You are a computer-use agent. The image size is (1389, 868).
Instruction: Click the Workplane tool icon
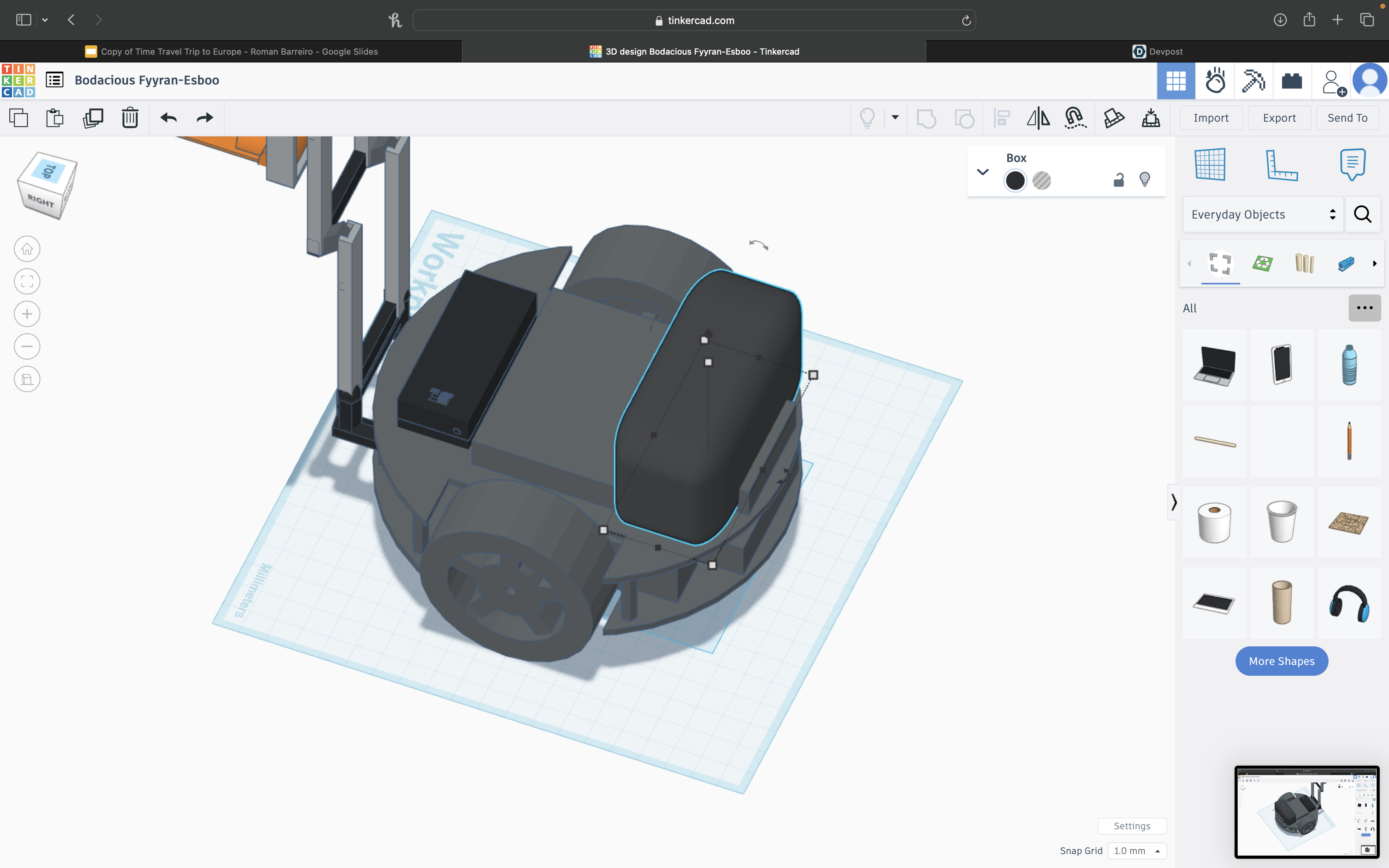(1210, 165)
